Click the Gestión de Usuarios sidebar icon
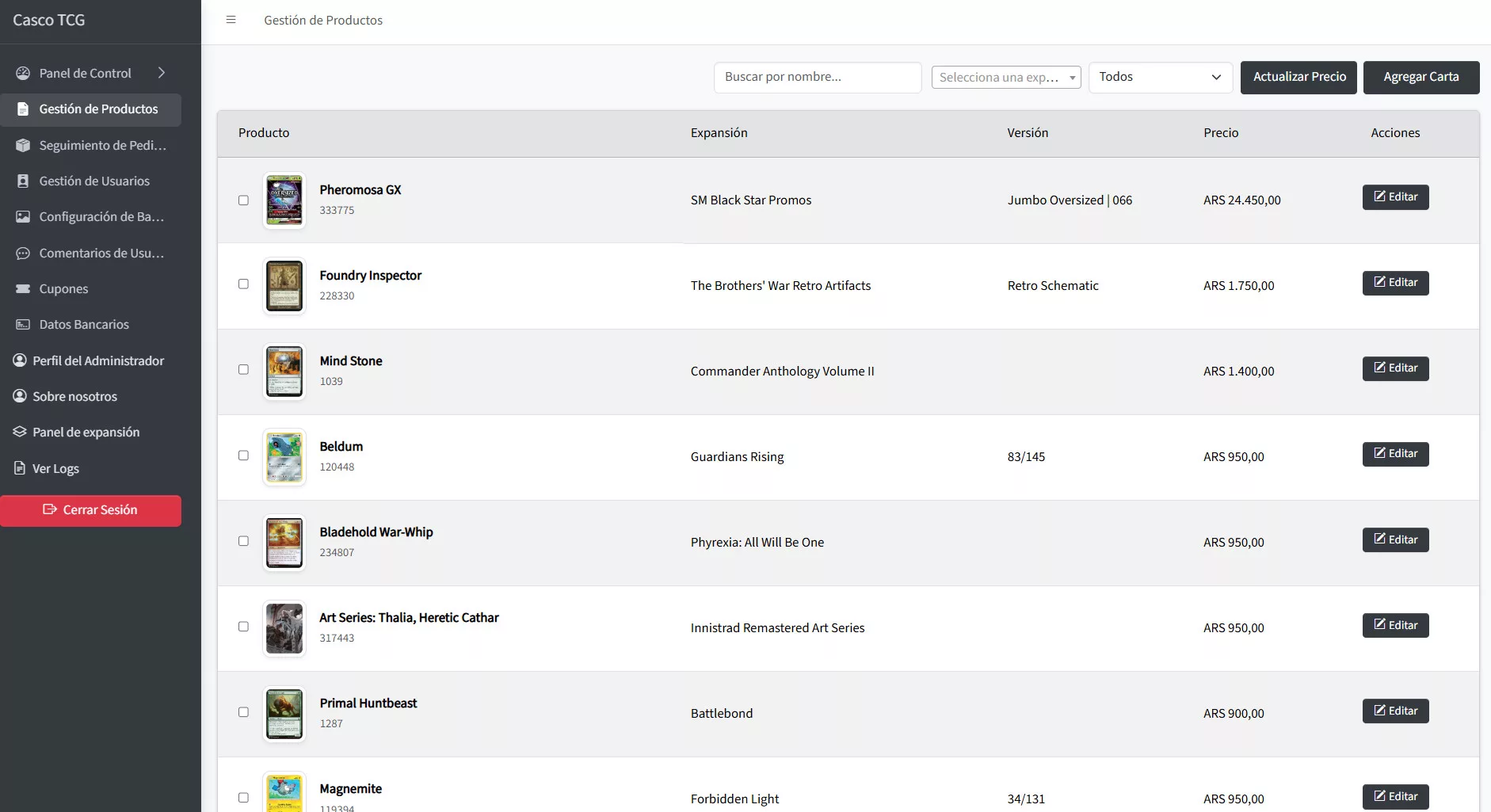Screen dimensions: 1491x812 point(23,181)
